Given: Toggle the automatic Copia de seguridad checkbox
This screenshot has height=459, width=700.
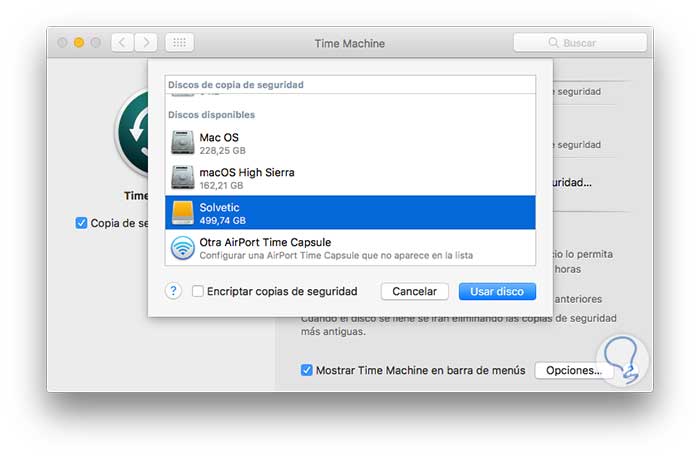Looking at the screenshot, I should click(x=81, y=223).
